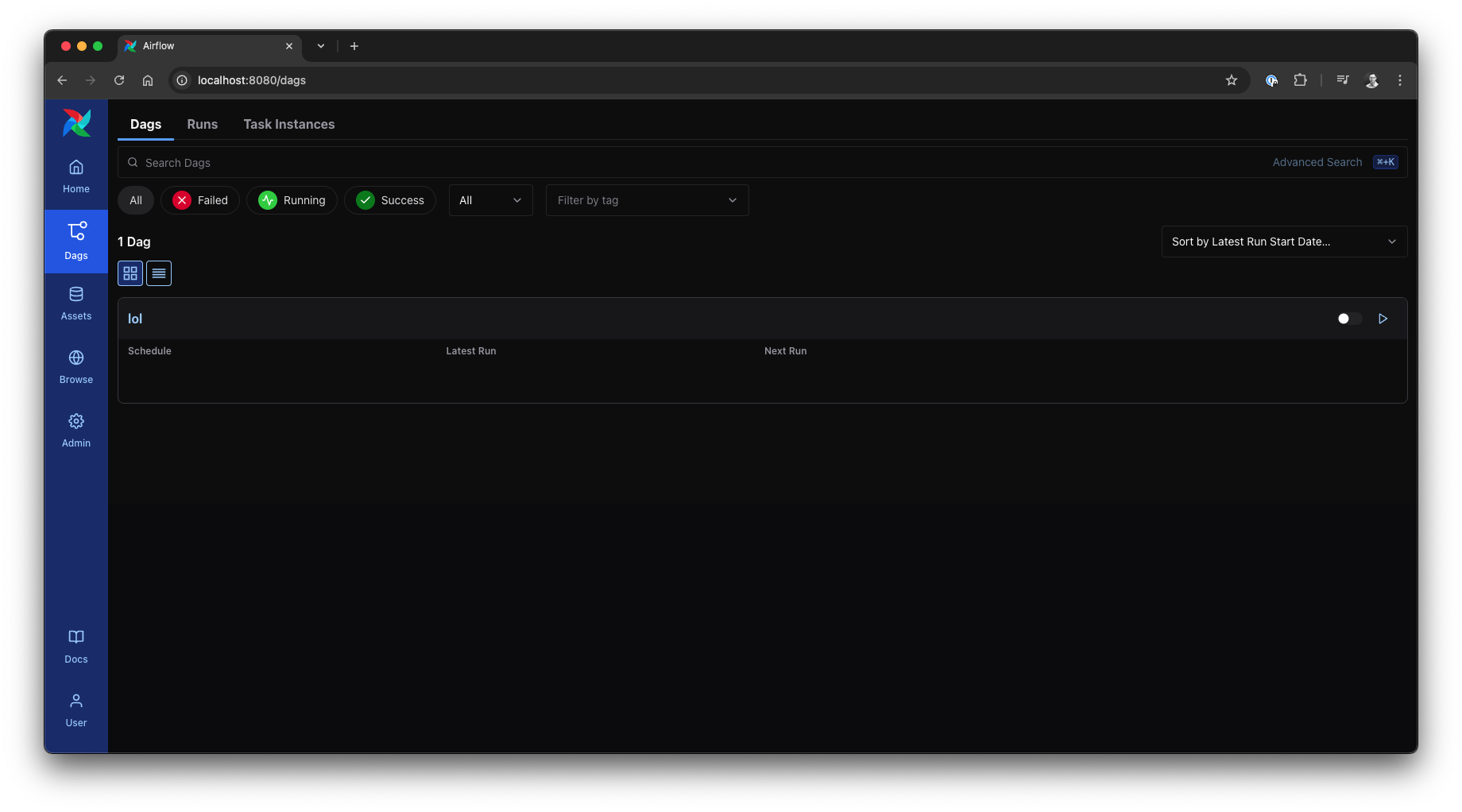Open Advanced Search
Image resolution: width=1462 pixels, height=812 pixels.
pos(1316,161)
